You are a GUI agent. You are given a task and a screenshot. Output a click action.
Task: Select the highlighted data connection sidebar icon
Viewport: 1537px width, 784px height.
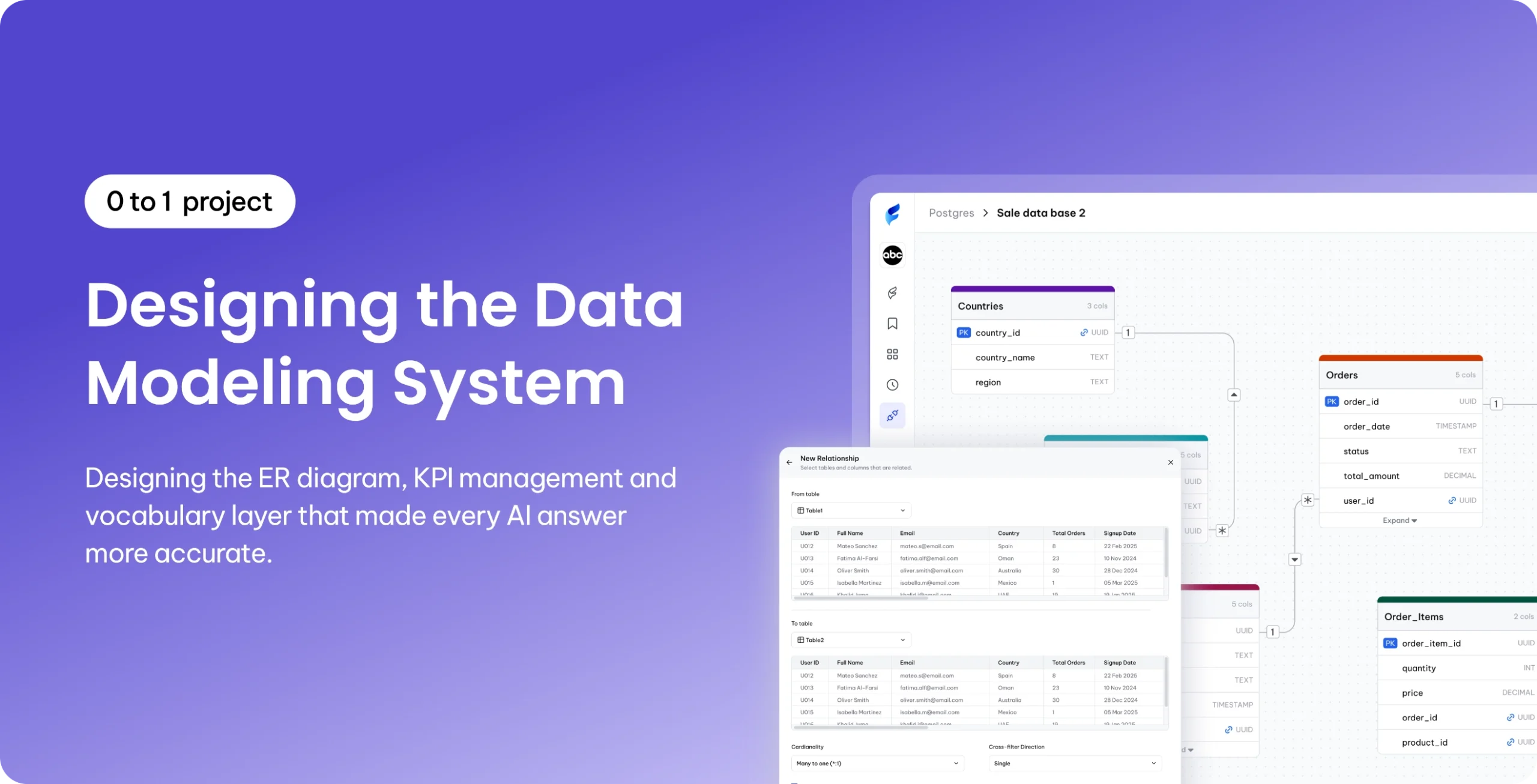[x=892, y=415]
